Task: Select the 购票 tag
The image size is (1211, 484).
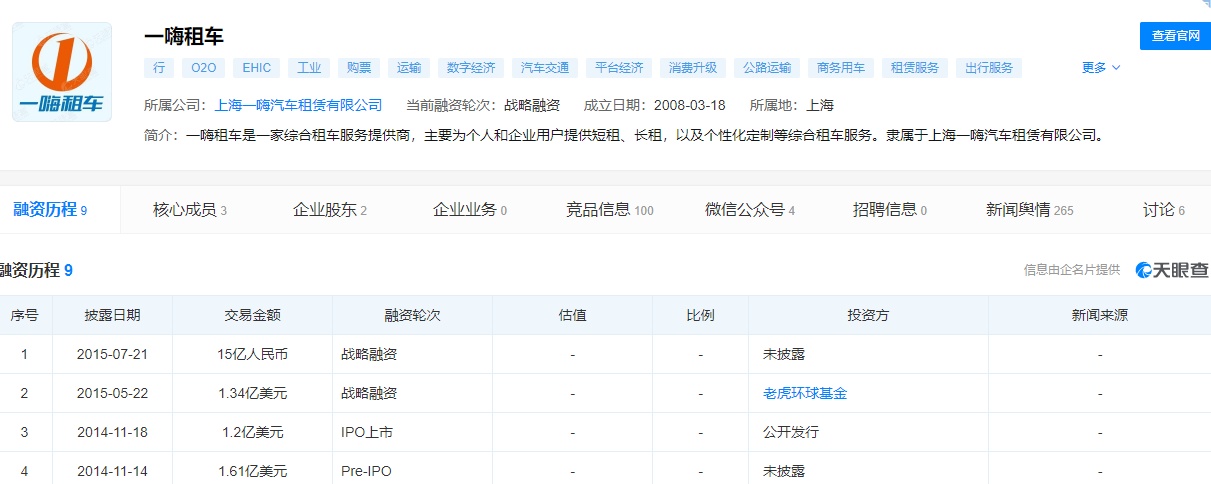Action: click(359, 68)
